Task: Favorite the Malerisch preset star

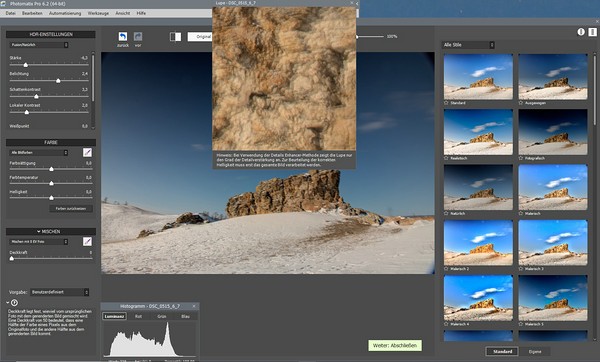Action: coord(521,214)
